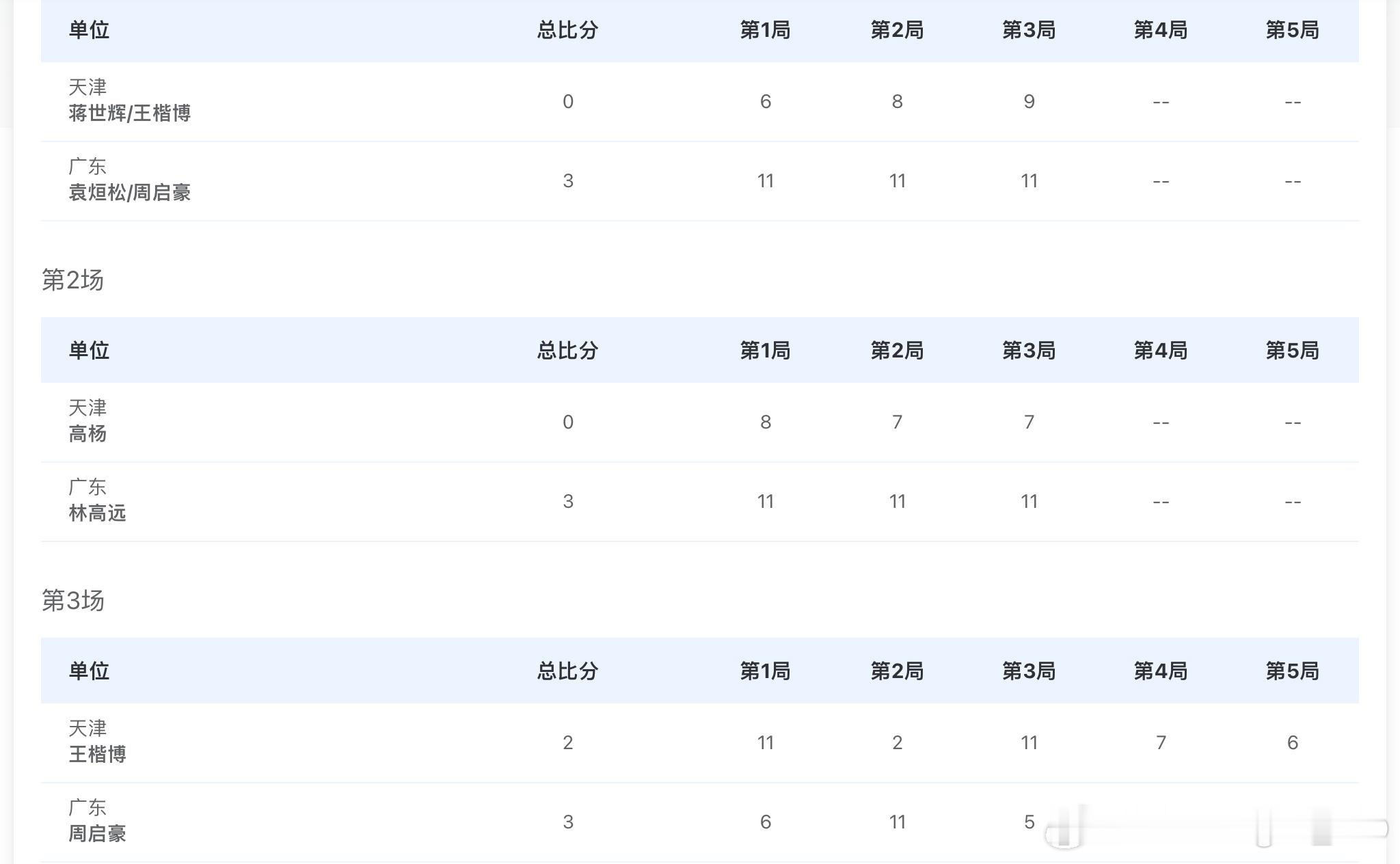Click 王楷博's second game score 2 in 第3场
This screenshot has width=1400, height=864.
tap(897, 743)
